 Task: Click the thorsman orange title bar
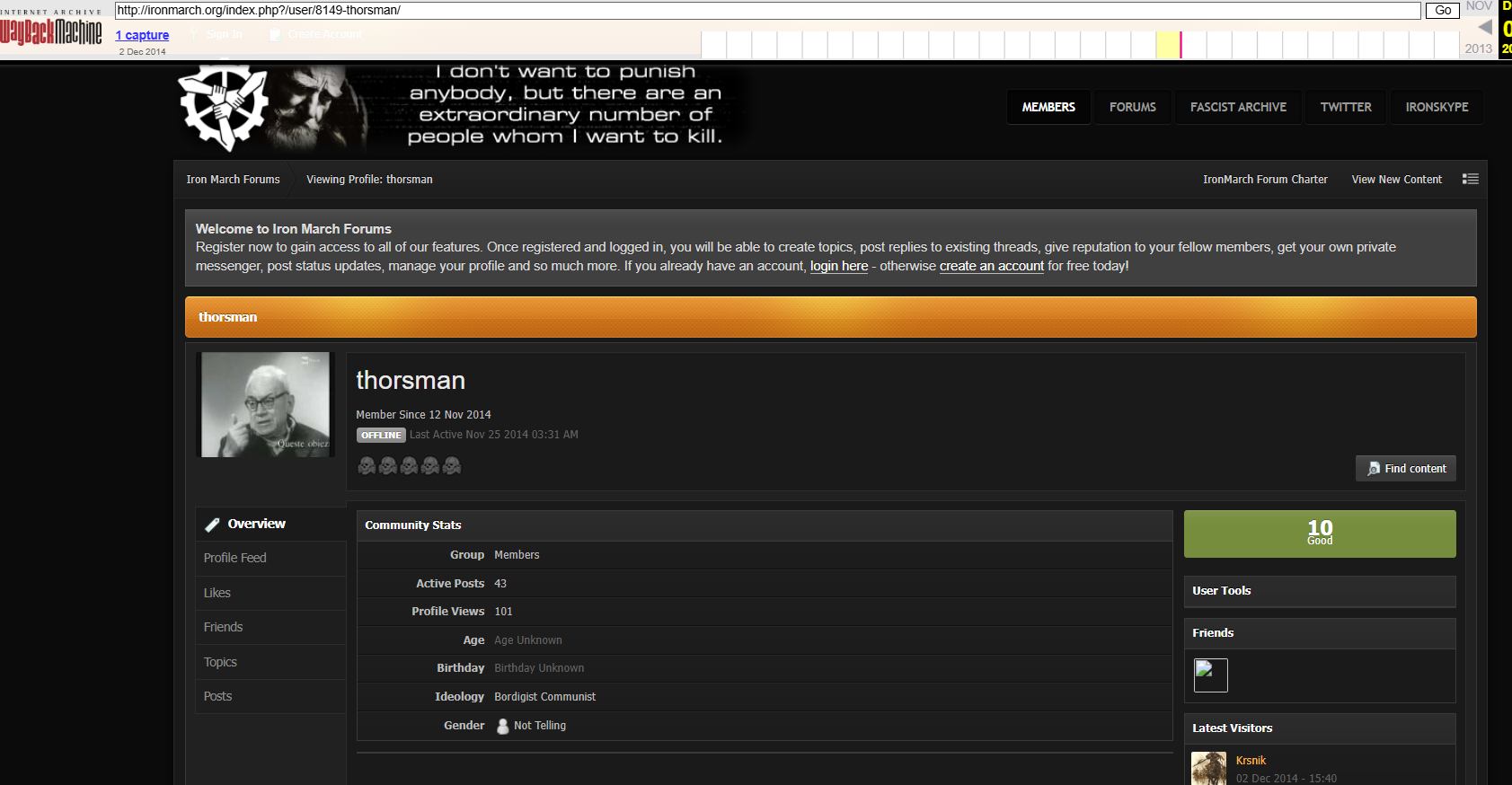point(830,317)
